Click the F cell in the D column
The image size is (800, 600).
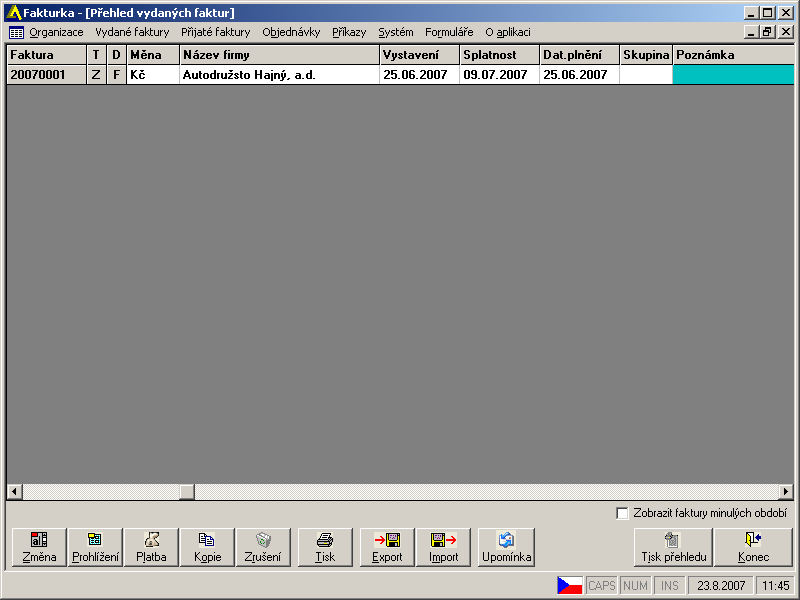[116, 75]
